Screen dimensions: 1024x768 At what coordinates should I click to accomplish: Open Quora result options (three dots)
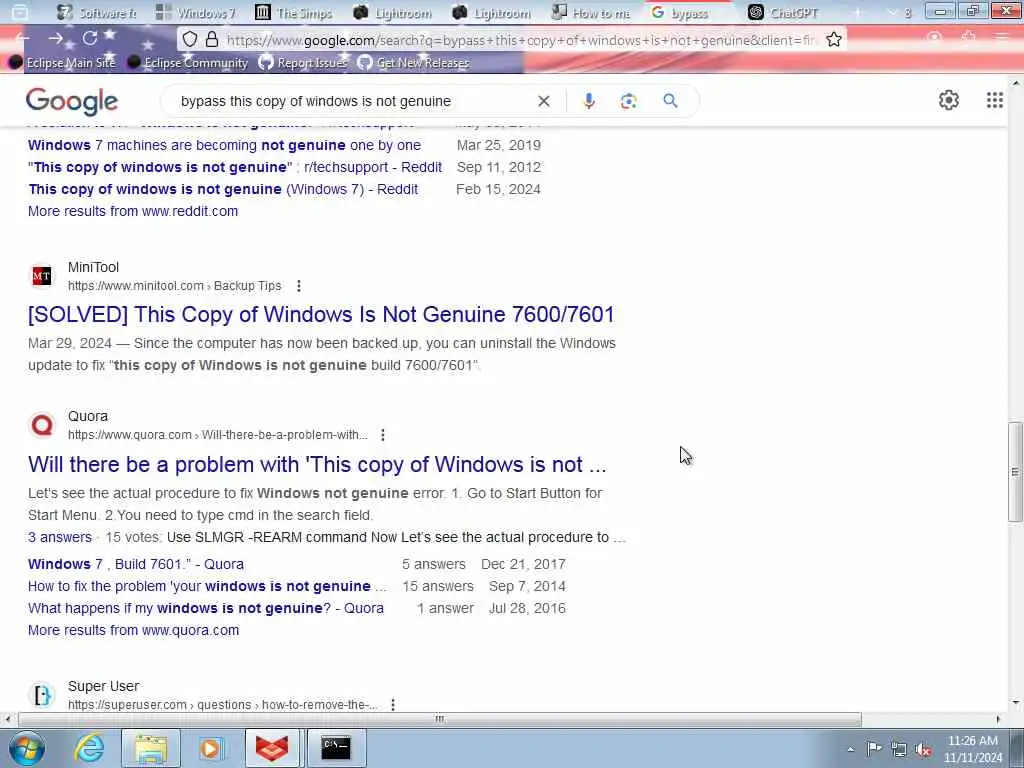point(383,435)
